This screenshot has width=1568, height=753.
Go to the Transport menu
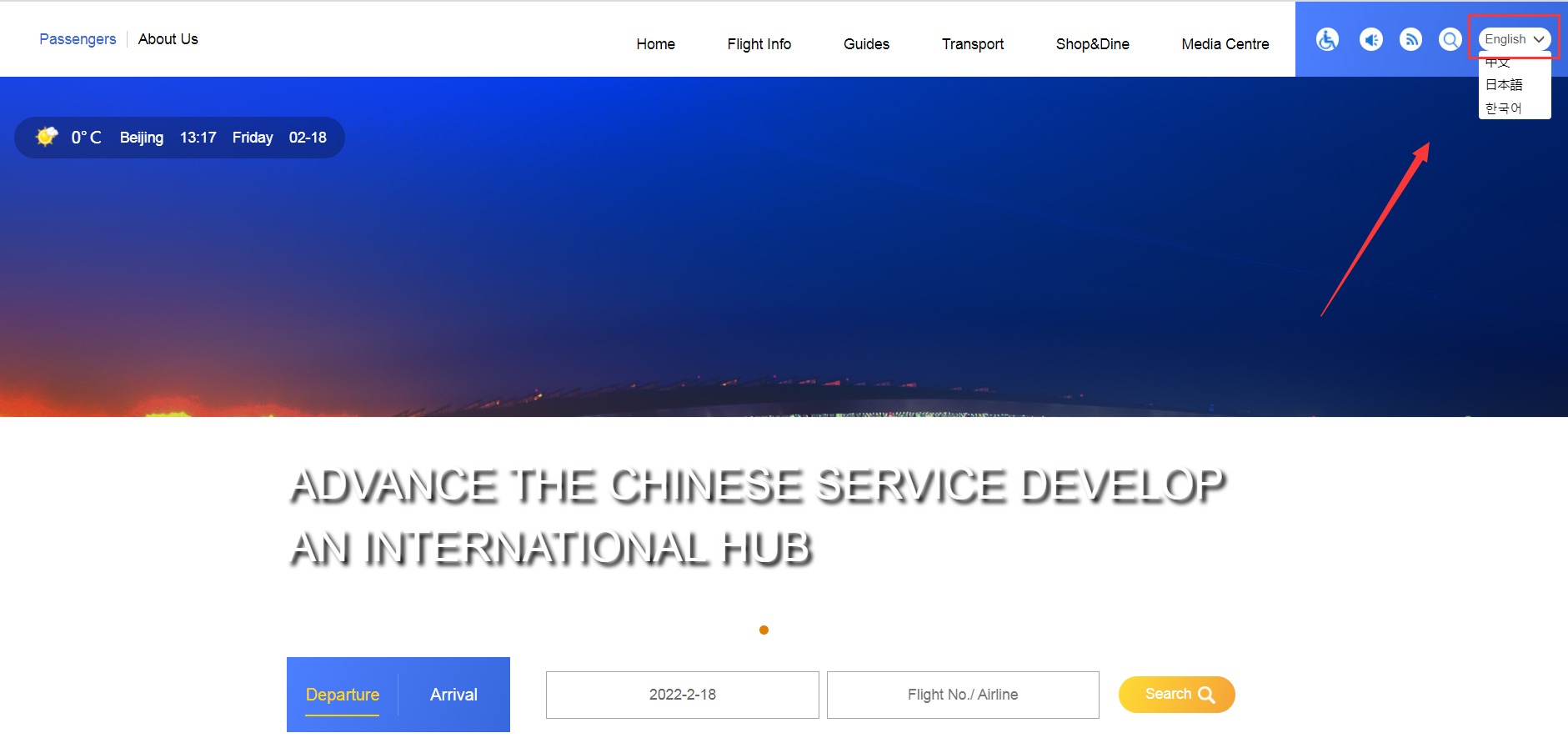[x=972, y=44]
